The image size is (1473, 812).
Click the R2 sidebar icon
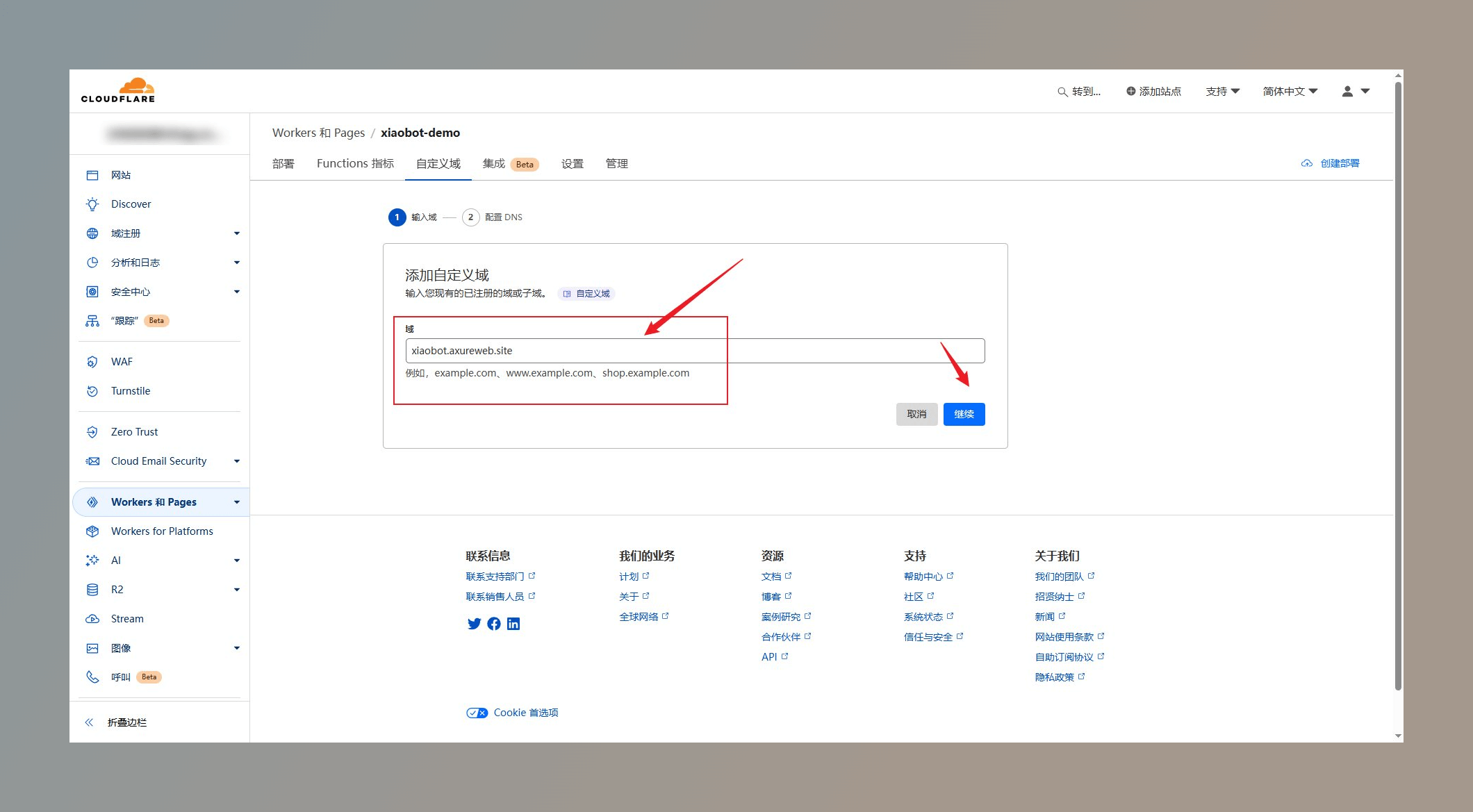92,589
